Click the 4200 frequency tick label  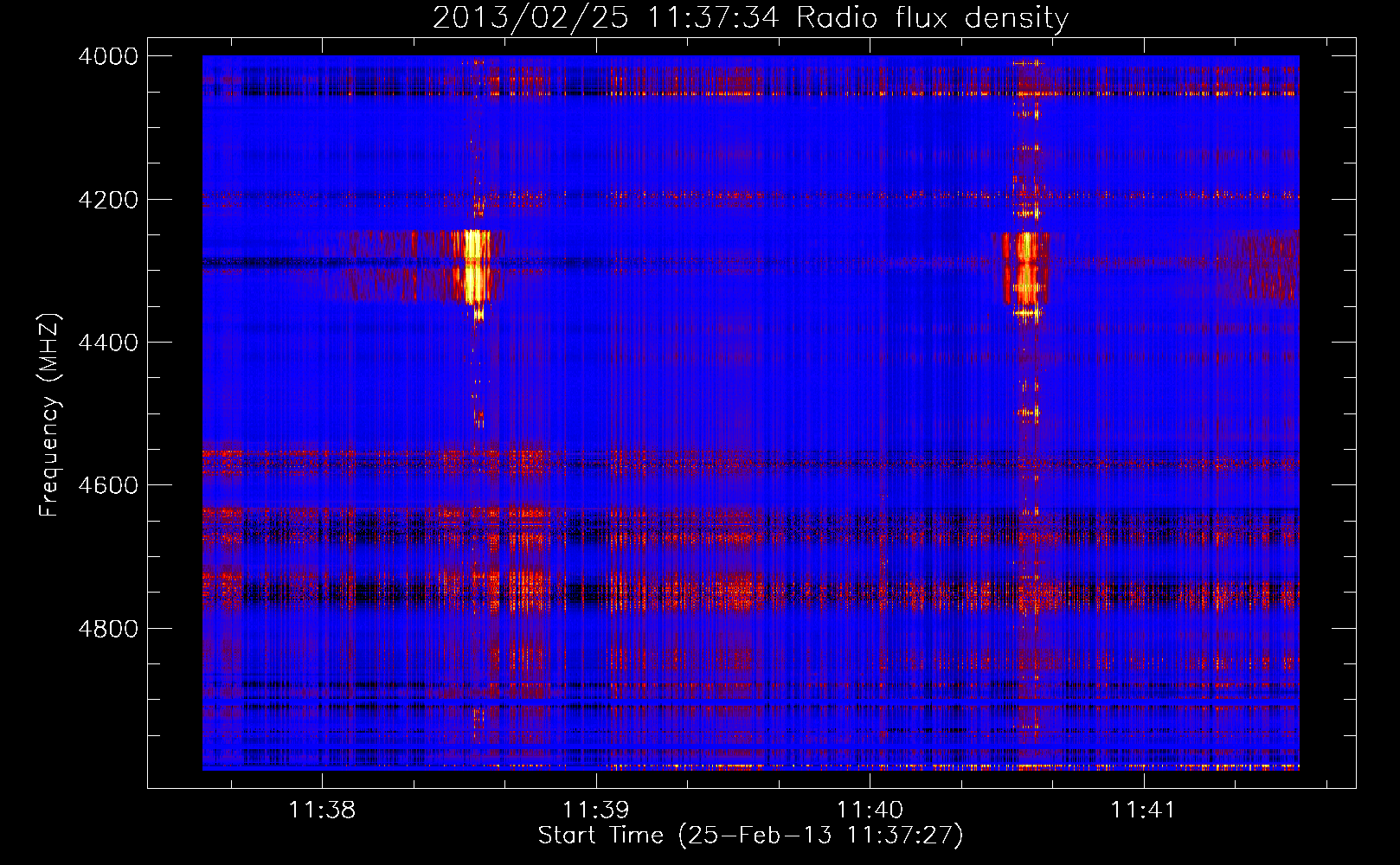tap(108, 200)
